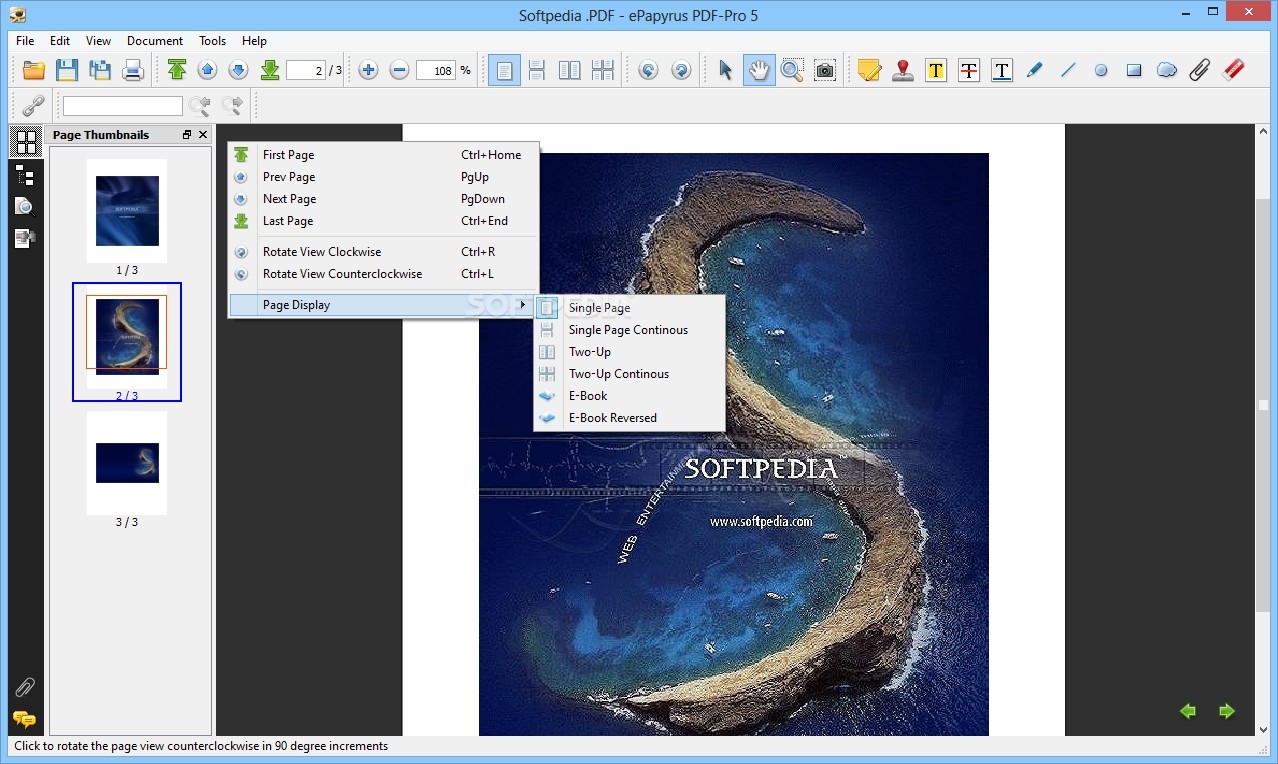Open the Document menu
Viewport: 1278px width, 764px height.
coord(155,41)
